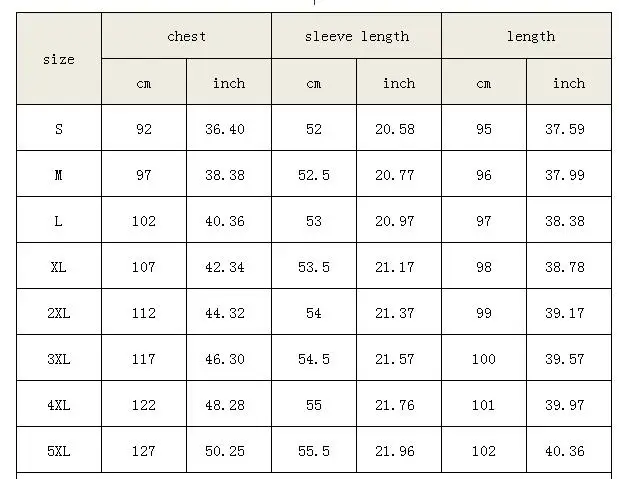Click the S size row label

pos(59,128)
